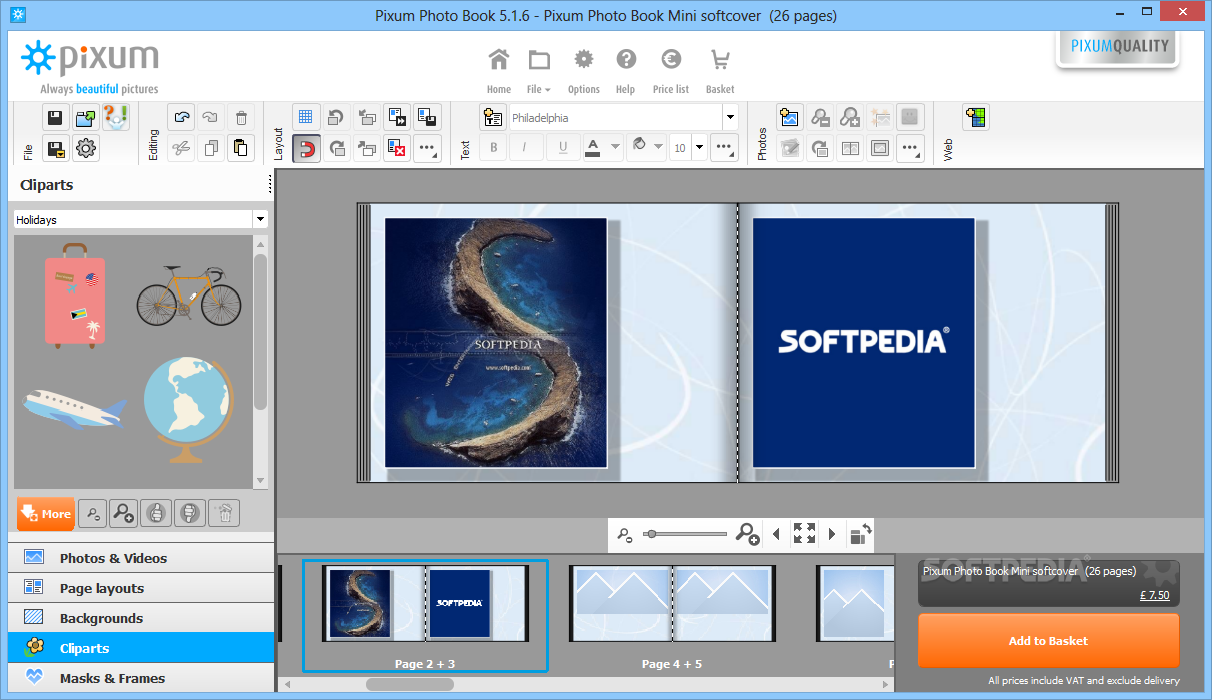Rotate object clockwise in Layout group
Viewport: 1212px width, 700px height.
[x=337, y=149]
